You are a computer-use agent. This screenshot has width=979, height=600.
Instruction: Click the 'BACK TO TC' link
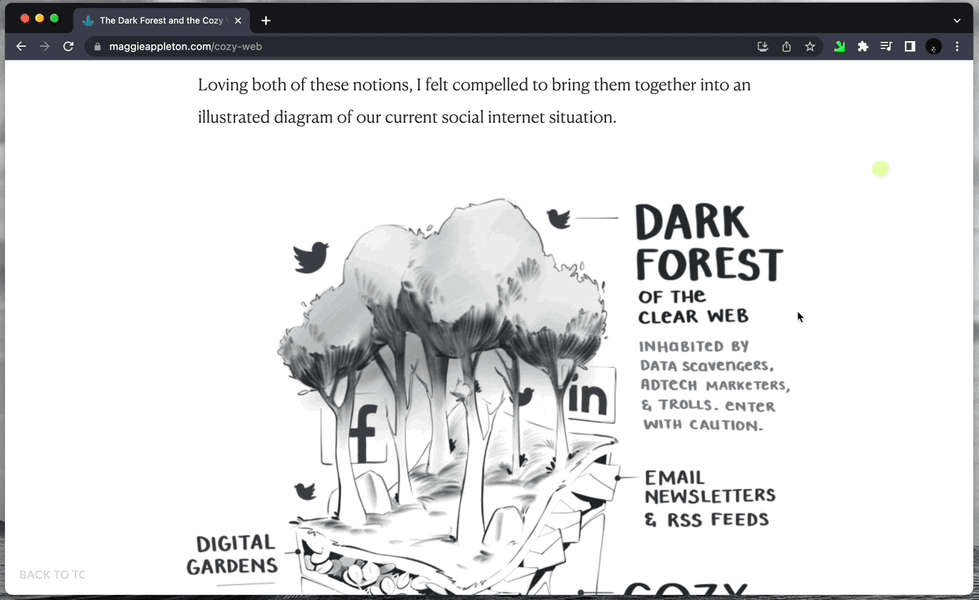52,574
